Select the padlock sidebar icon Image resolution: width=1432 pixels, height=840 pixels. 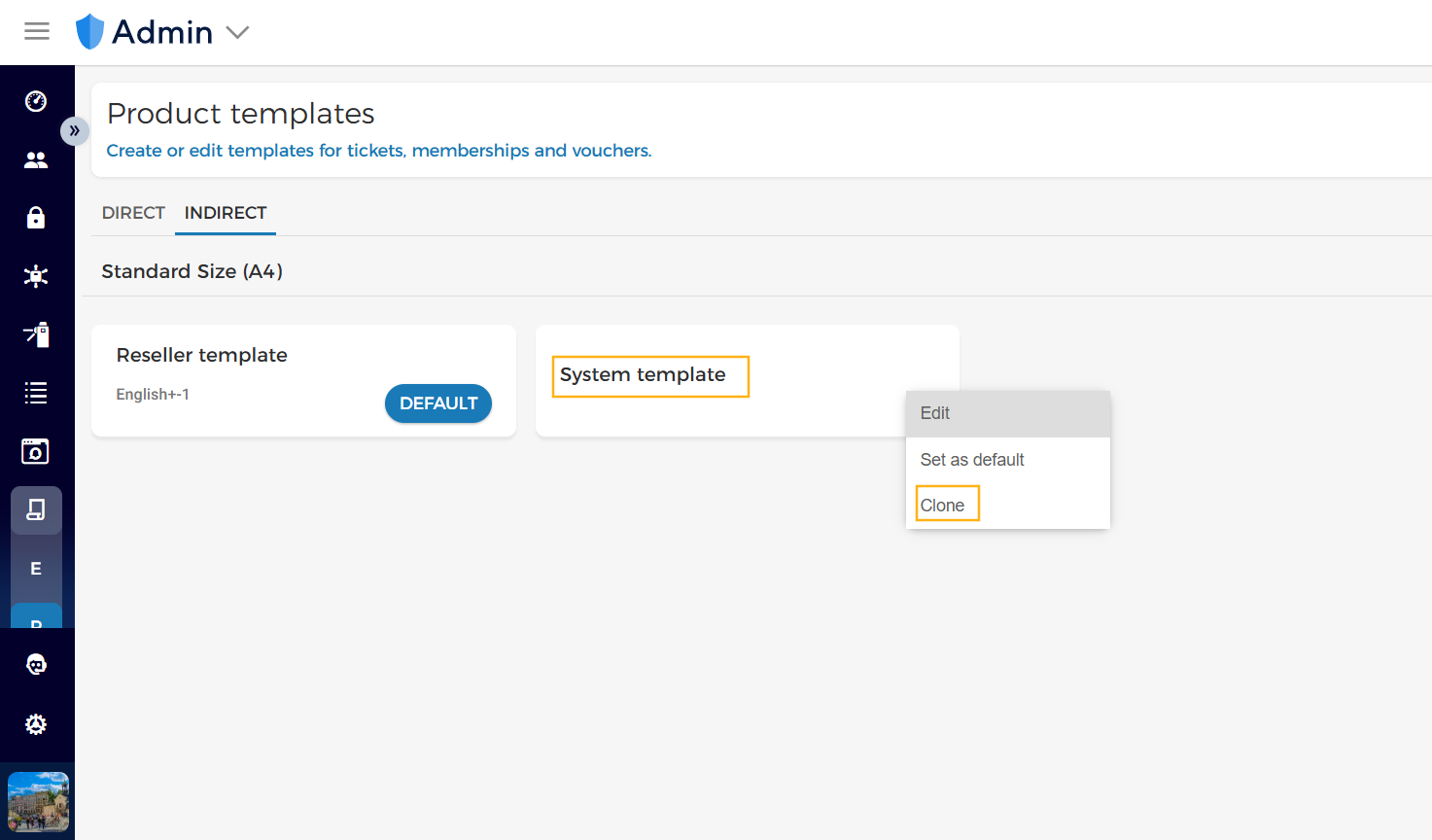coord(36,217)
